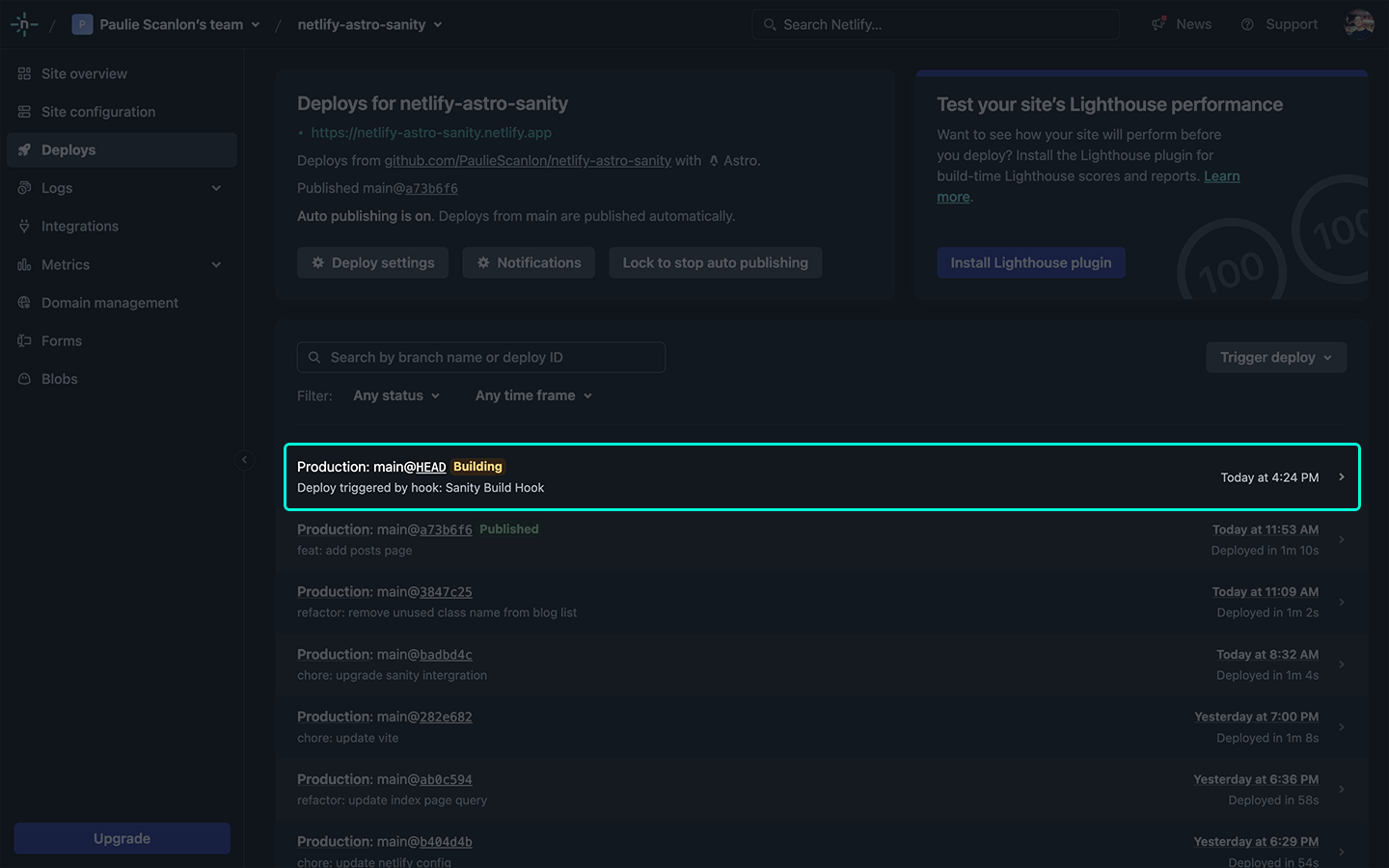
Task: Open Forms in the sidebar
Action: (122, 340)
